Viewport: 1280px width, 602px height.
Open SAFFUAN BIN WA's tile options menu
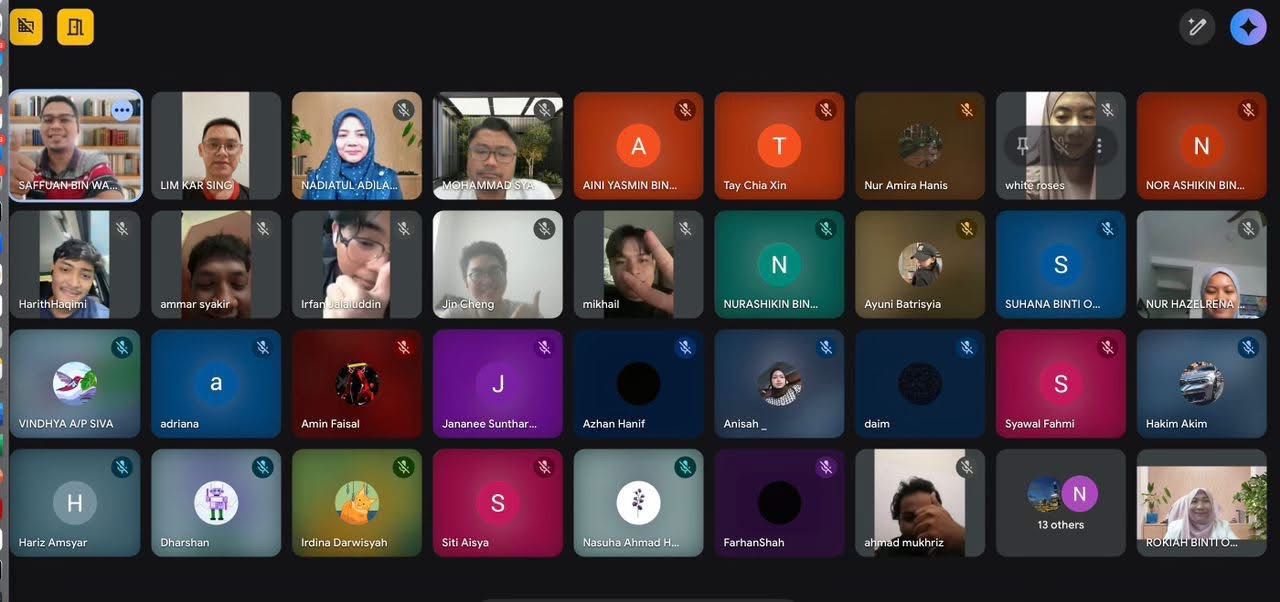point(122,110)
